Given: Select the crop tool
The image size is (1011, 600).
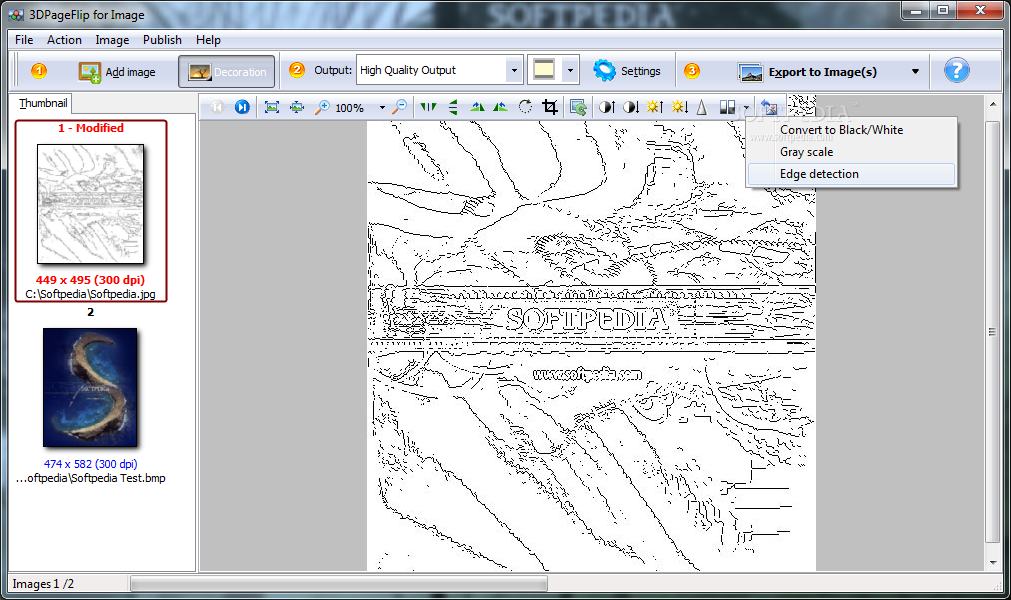Looking at the screenshot, I should coord(550,107).
